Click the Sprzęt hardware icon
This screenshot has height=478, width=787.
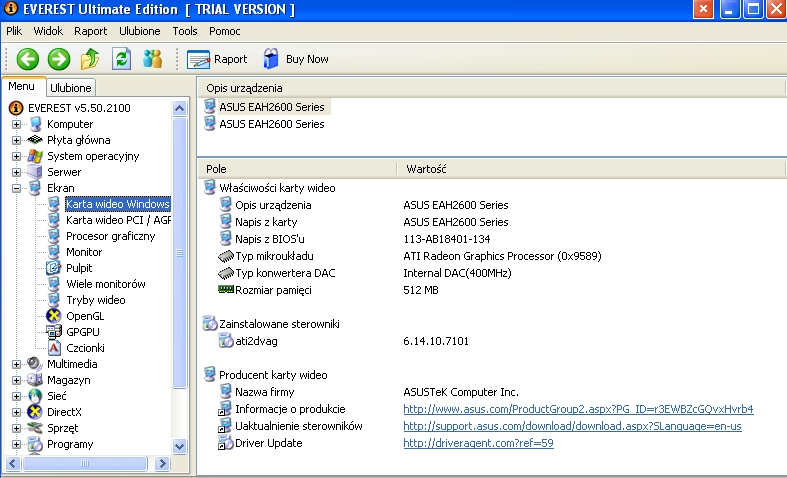coord(35,428)
